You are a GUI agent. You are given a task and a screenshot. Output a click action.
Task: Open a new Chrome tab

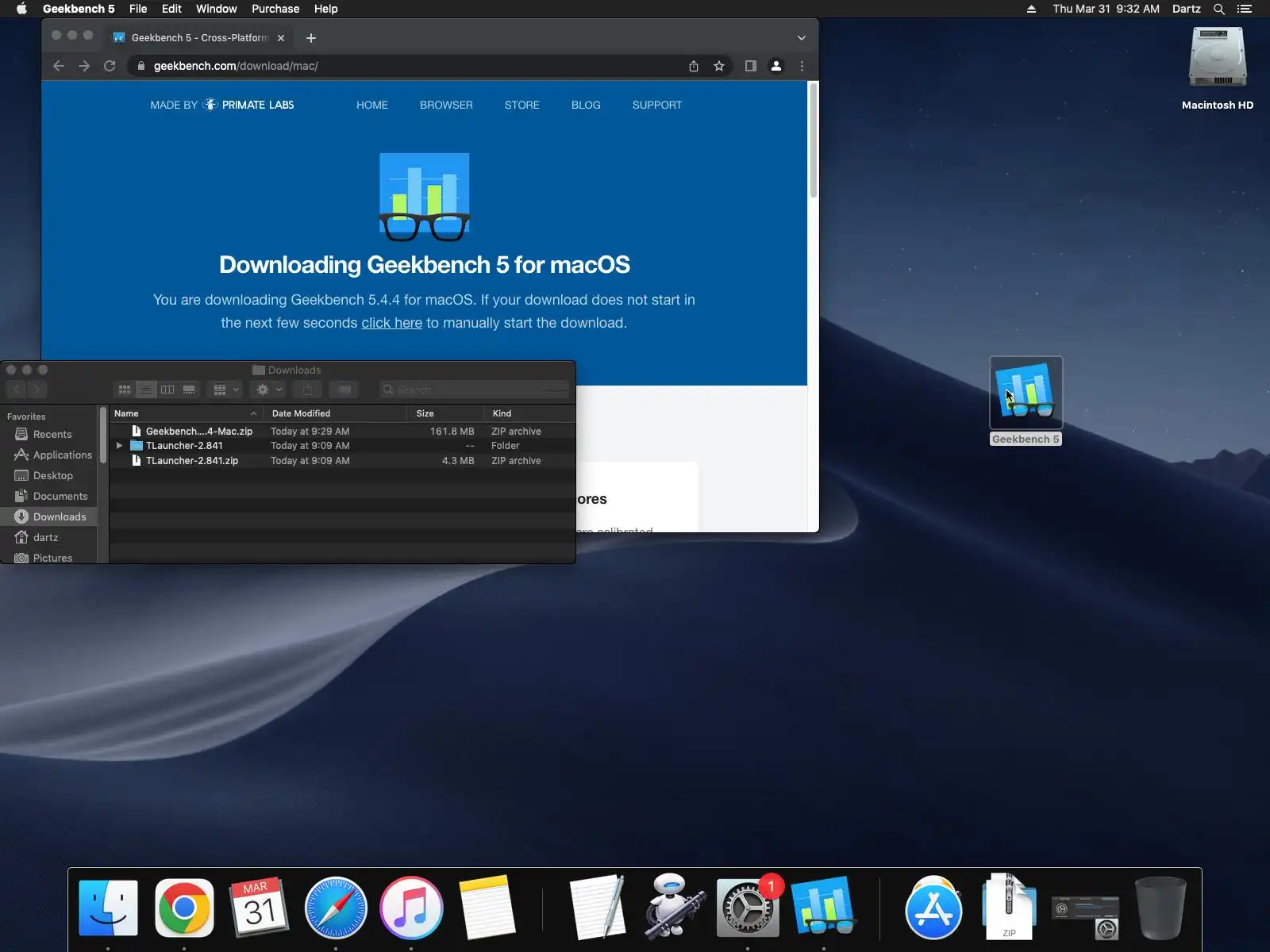click(x=311, y=37)
